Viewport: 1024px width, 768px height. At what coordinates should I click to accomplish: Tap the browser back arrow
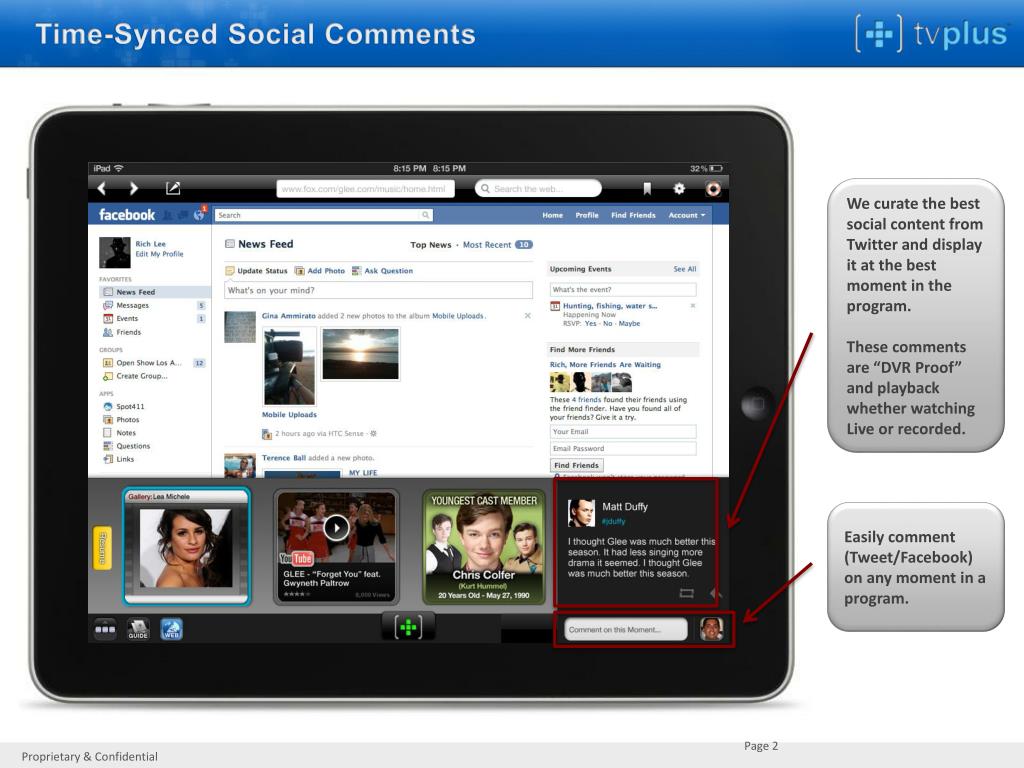point(101,189)
